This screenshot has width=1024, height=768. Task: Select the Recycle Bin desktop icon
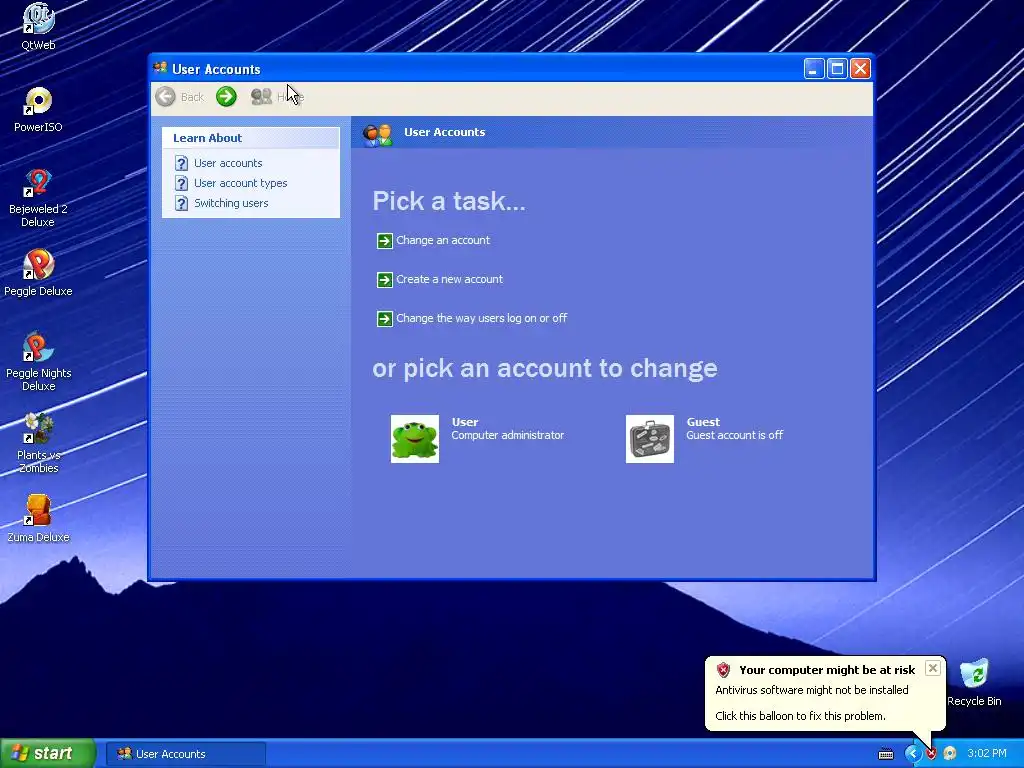[974, 674]
